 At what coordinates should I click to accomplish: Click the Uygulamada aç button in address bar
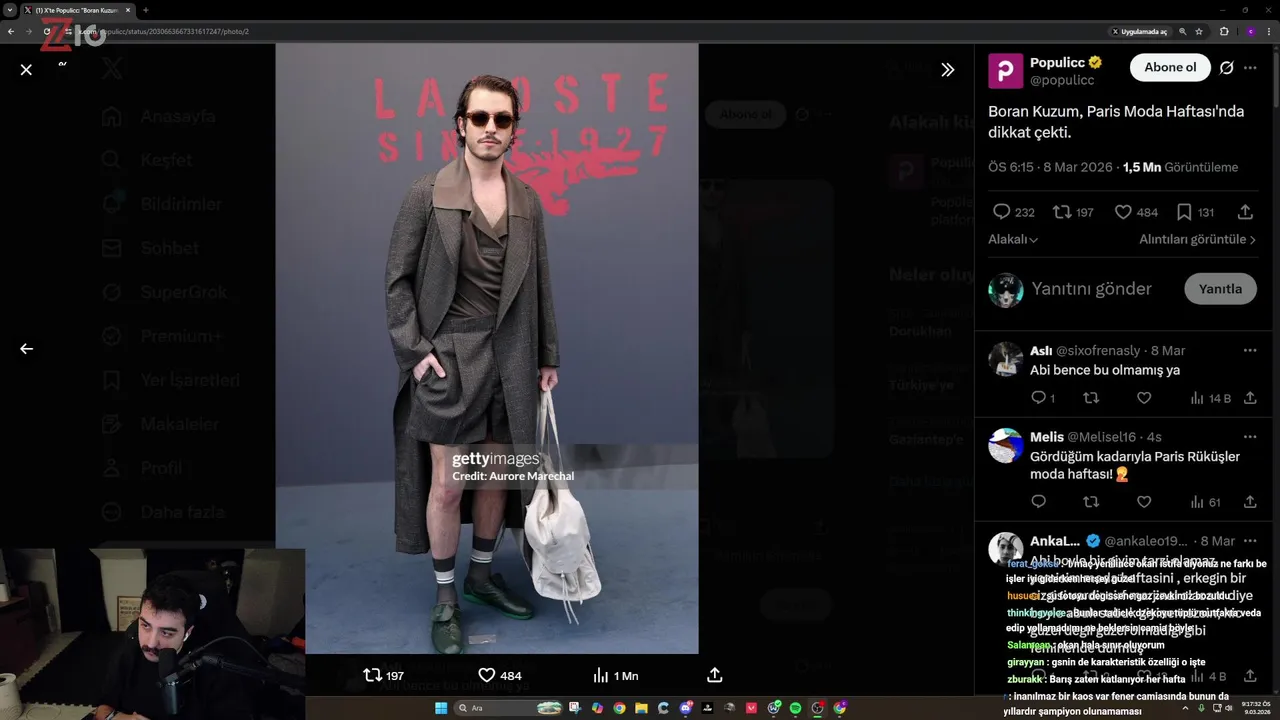[1139, 31]
